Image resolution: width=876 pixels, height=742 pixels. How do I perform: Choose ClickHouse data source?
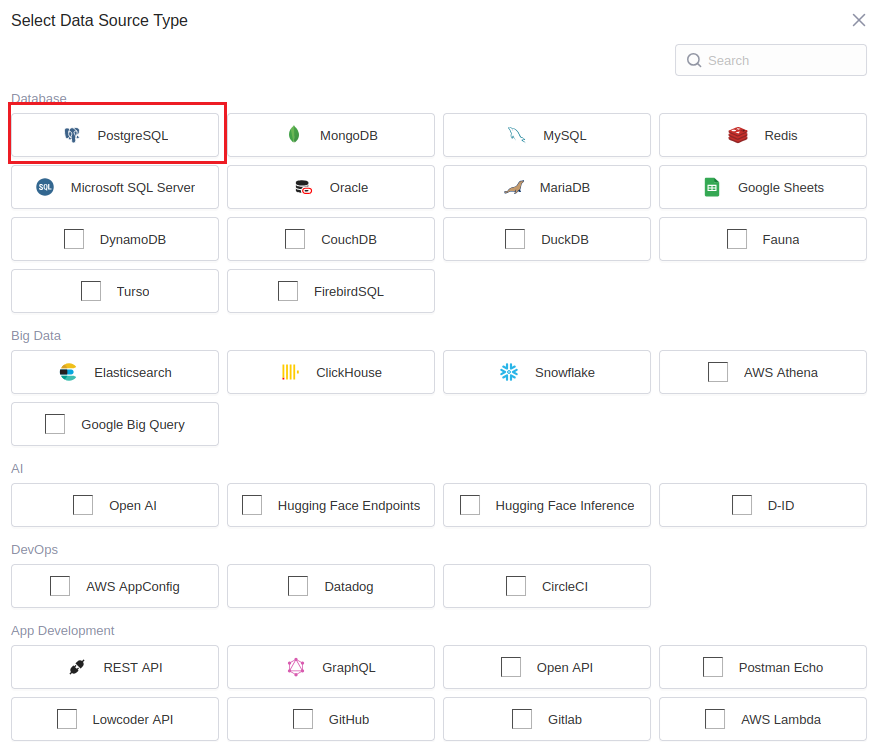[x=331, y=372]
